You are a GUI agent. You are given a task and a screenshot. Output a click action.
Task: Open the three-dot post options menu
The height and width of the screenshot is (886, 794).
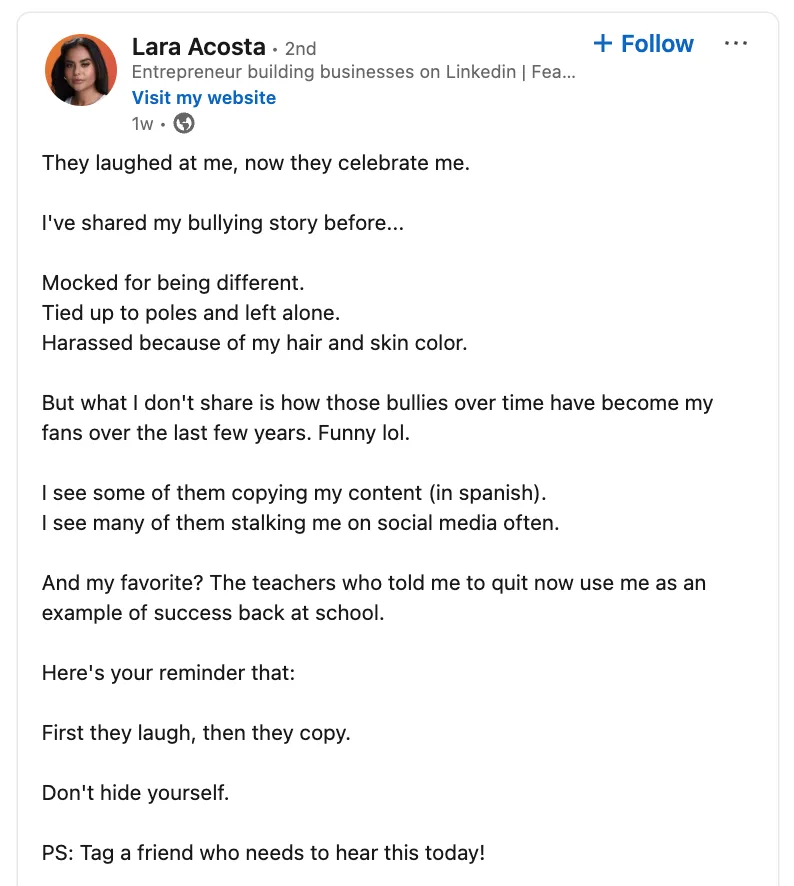(735, 44)
